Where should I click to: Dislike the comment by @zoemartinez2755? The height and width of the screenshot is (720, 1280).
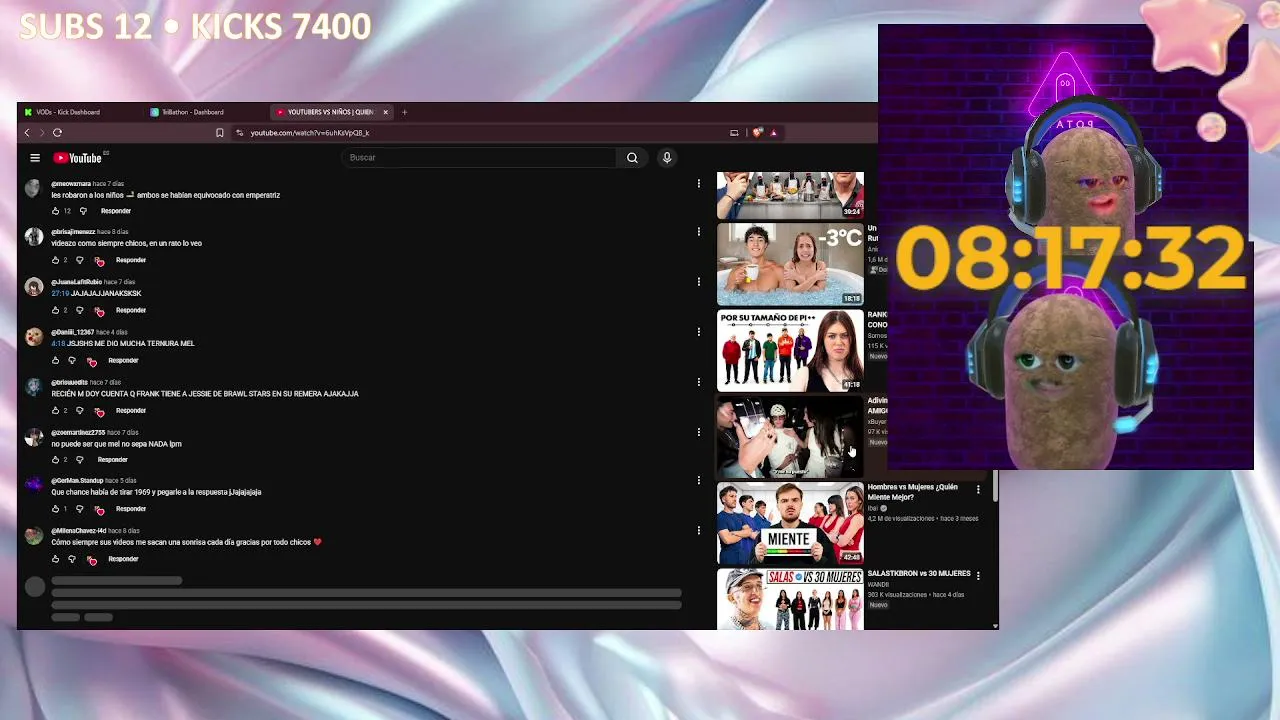coord(80,460)
